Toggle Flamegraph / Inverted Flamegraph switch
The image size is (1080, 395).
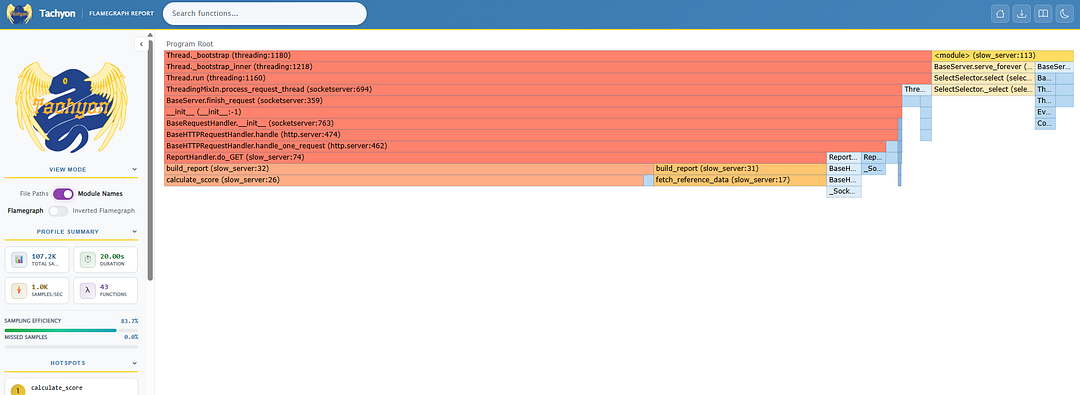pyautogui.click(x=59, y=210)
